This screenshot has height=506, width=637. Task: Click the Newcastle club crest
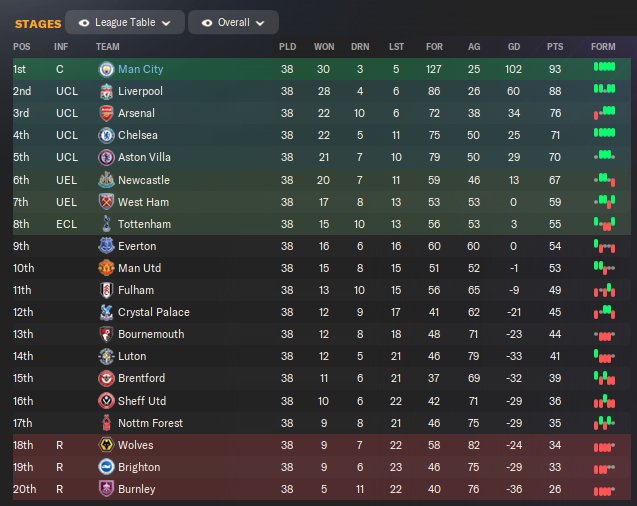(x=106, y=180)
